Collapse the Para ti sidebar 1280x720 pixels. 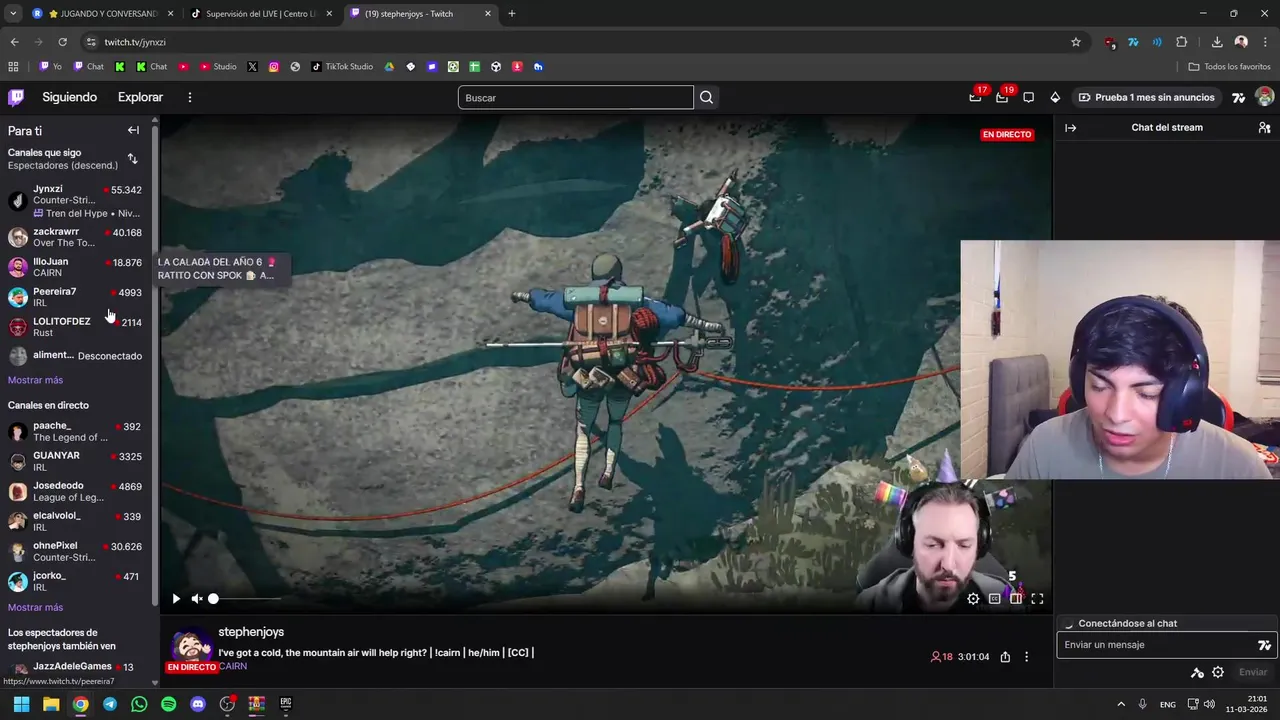(133, 130)
